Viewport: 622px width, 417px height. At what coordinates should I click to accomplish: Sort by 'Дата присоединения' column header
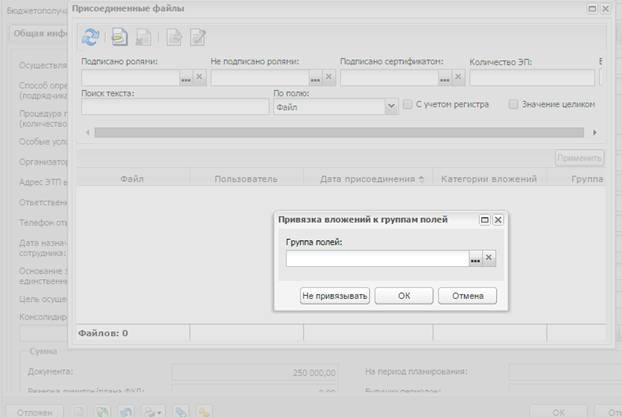pyautogui.click(x=371, y=179)
